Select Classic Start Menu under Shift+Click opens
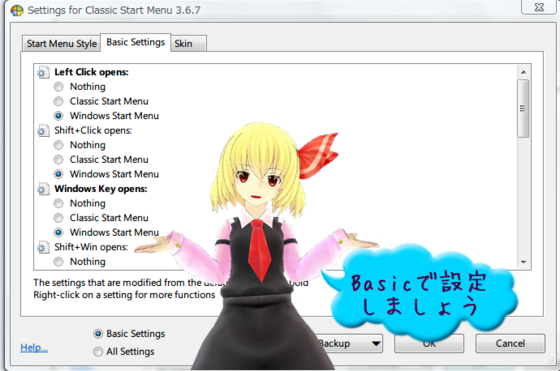 coord(58,160)
